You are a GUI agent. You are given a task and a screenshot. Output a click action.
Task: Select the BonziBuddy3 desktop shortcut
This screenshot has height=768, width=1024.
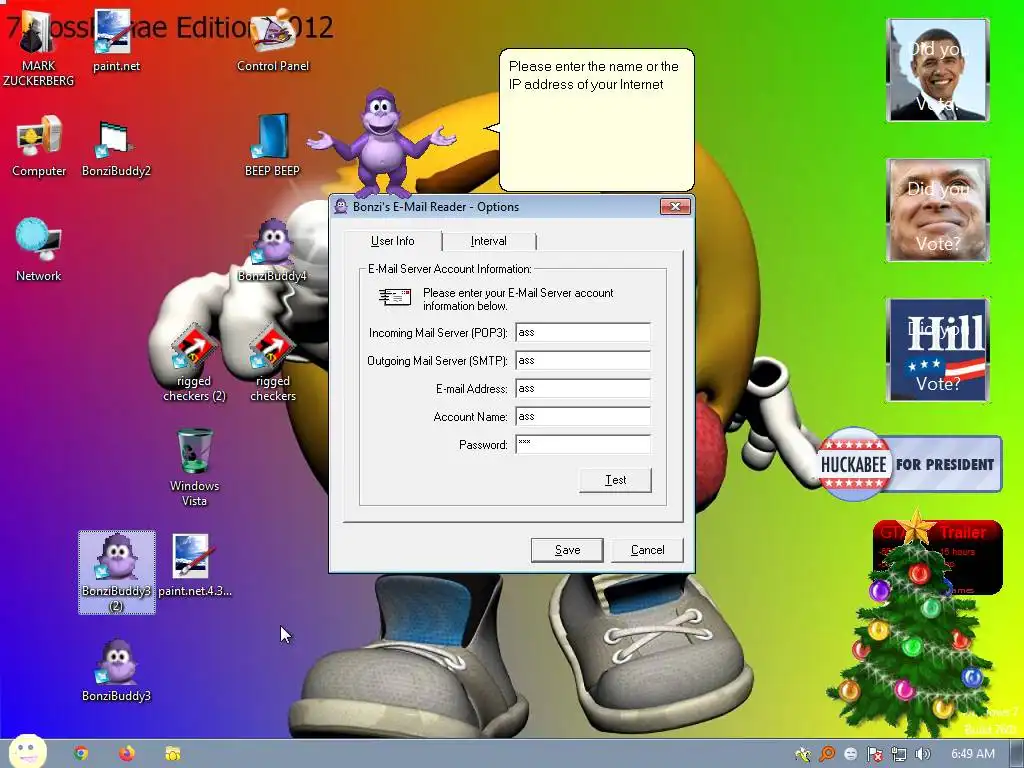[x=116, y=671]
